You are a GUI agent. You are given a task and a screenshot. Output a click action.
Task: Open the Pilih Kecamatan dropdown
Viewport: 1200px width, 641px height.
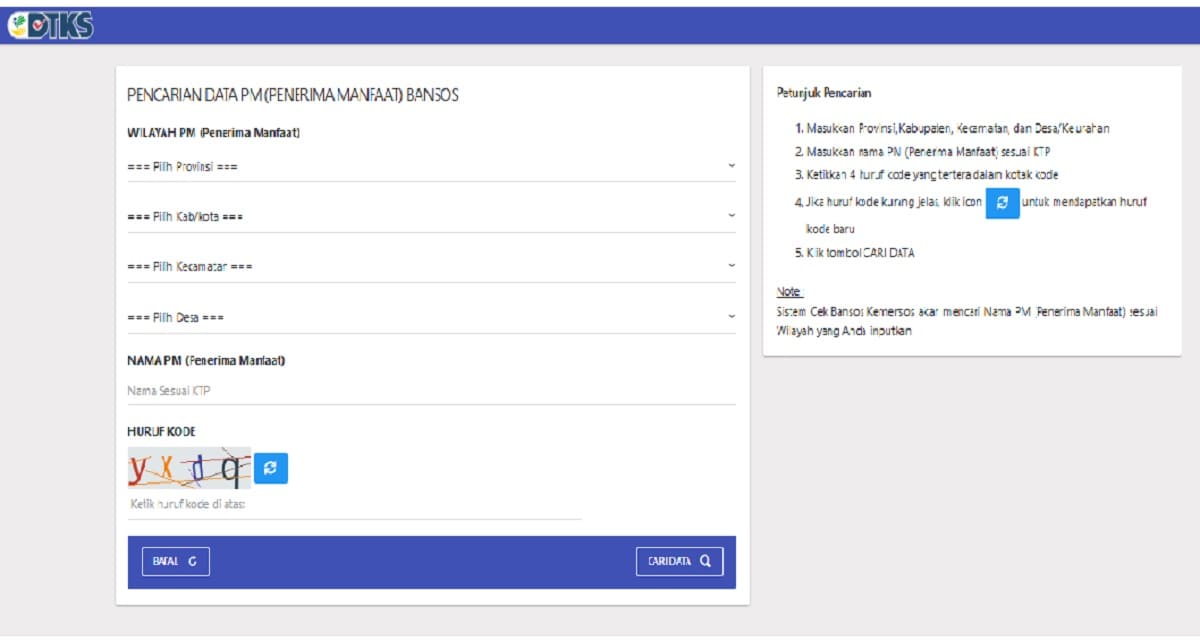click(x=431, y=267)
